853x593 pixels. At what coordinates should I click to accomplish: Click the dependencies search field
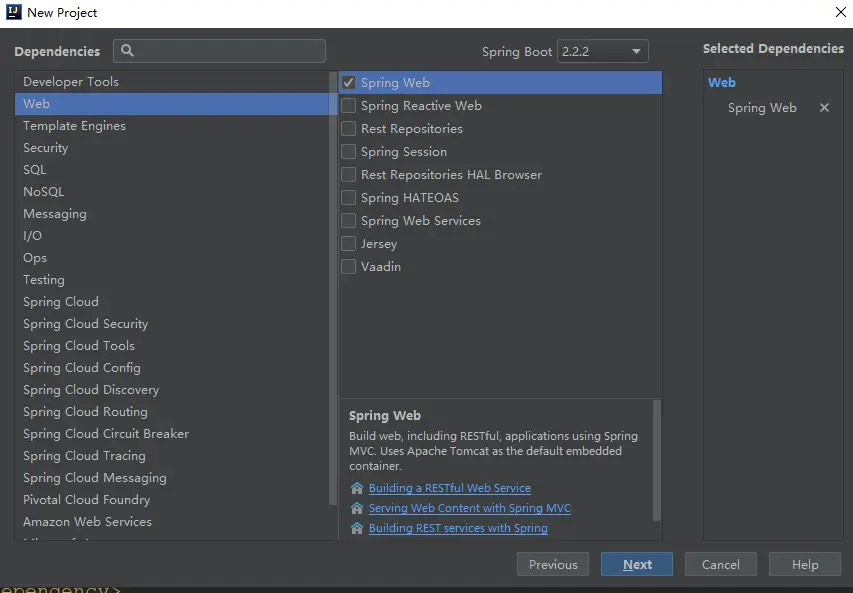220,51
